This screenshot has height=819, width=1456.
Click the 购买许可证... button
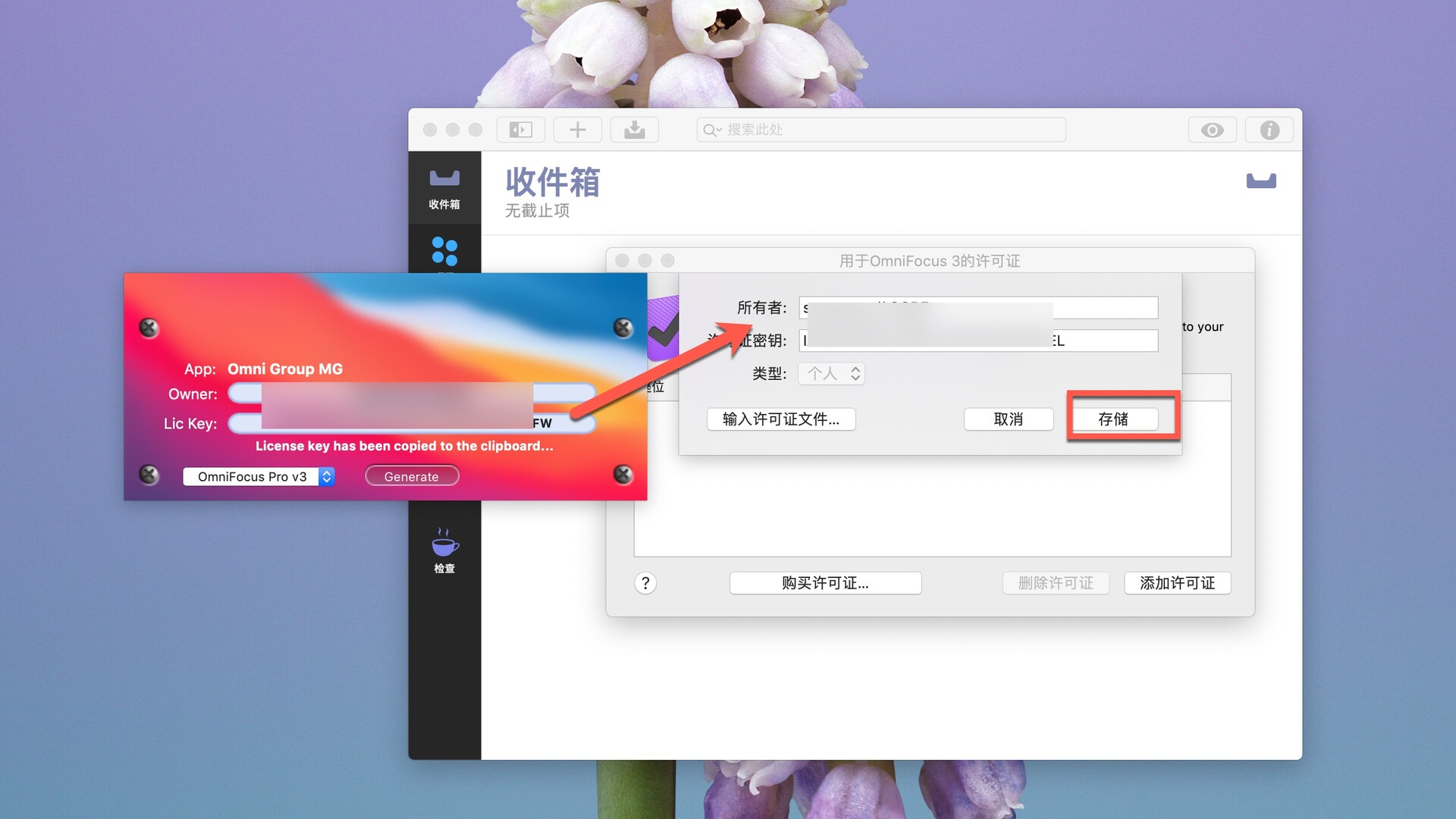click(x=825, y=583)
